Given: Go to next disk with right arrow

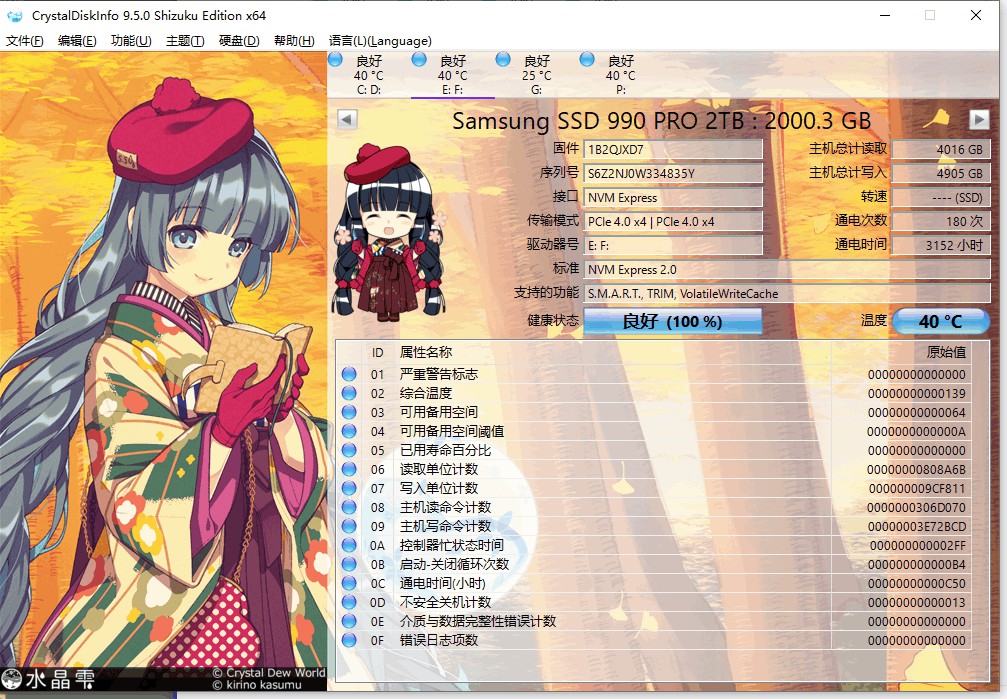Looking at the screenshot, I should [x=979, y=119].
